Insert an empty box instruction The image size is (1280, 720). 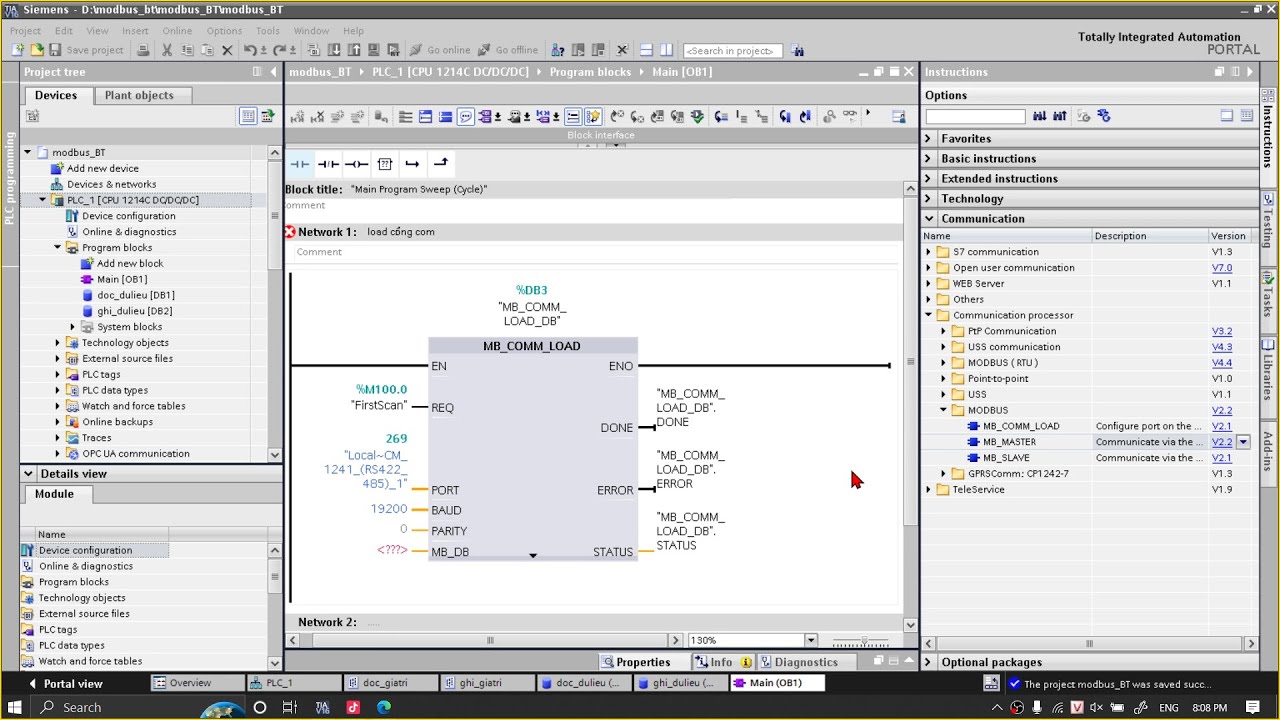[x=384, y=164]
